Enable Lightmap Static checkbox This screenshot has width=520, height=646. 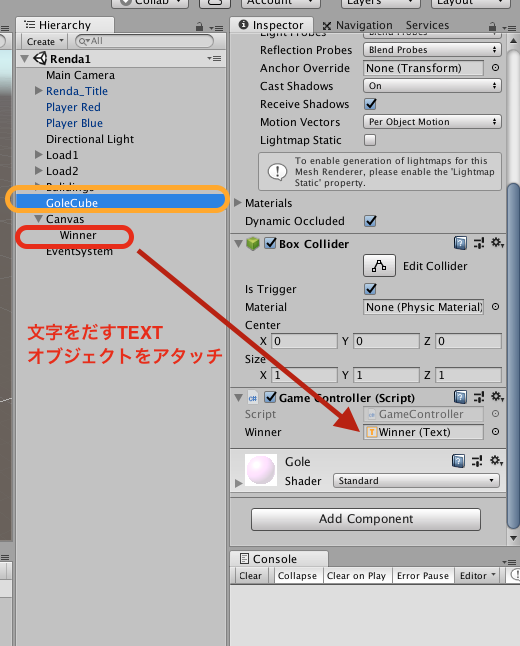(370, 140)
